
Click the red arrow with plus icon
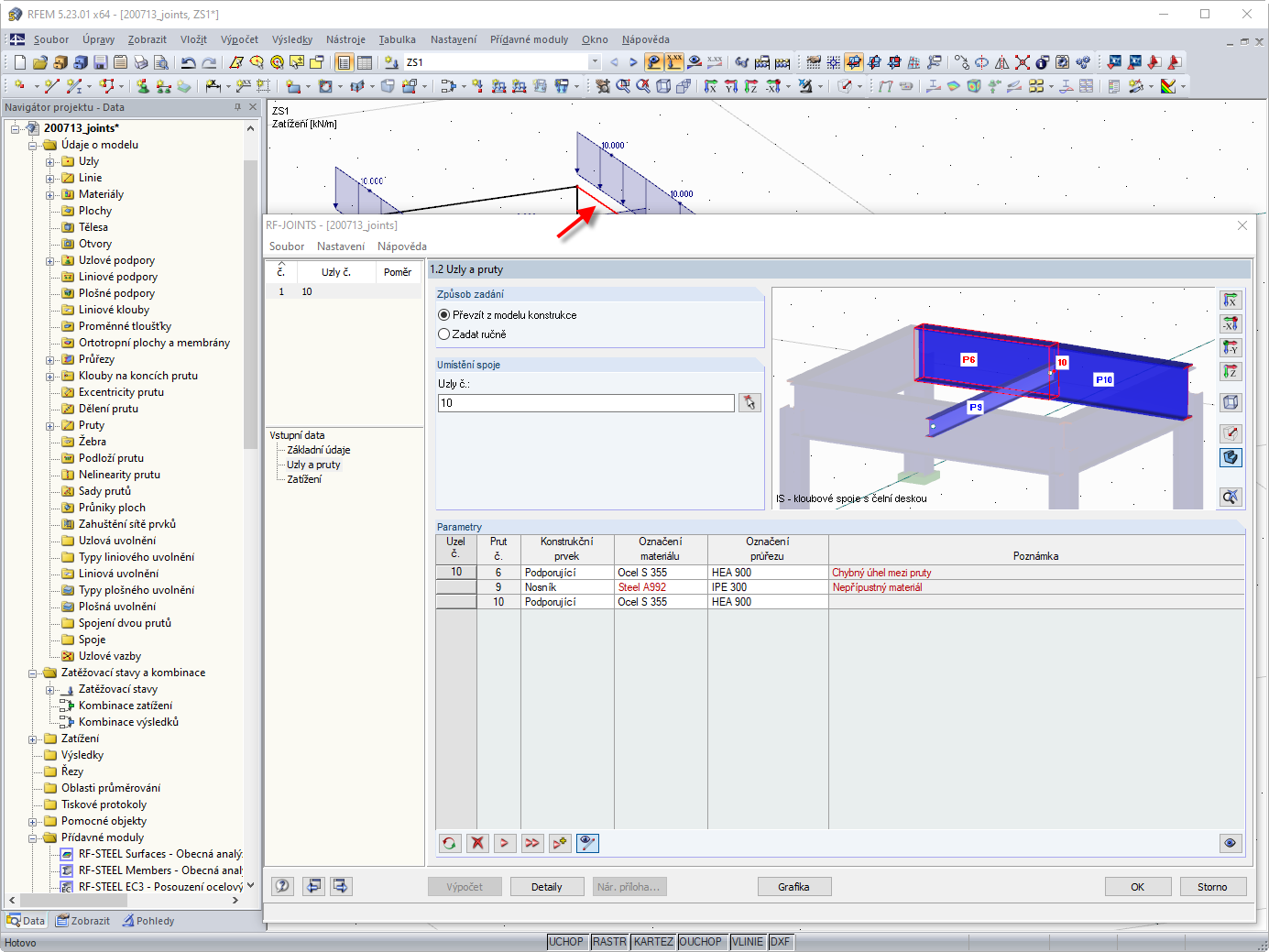[560, 843]
